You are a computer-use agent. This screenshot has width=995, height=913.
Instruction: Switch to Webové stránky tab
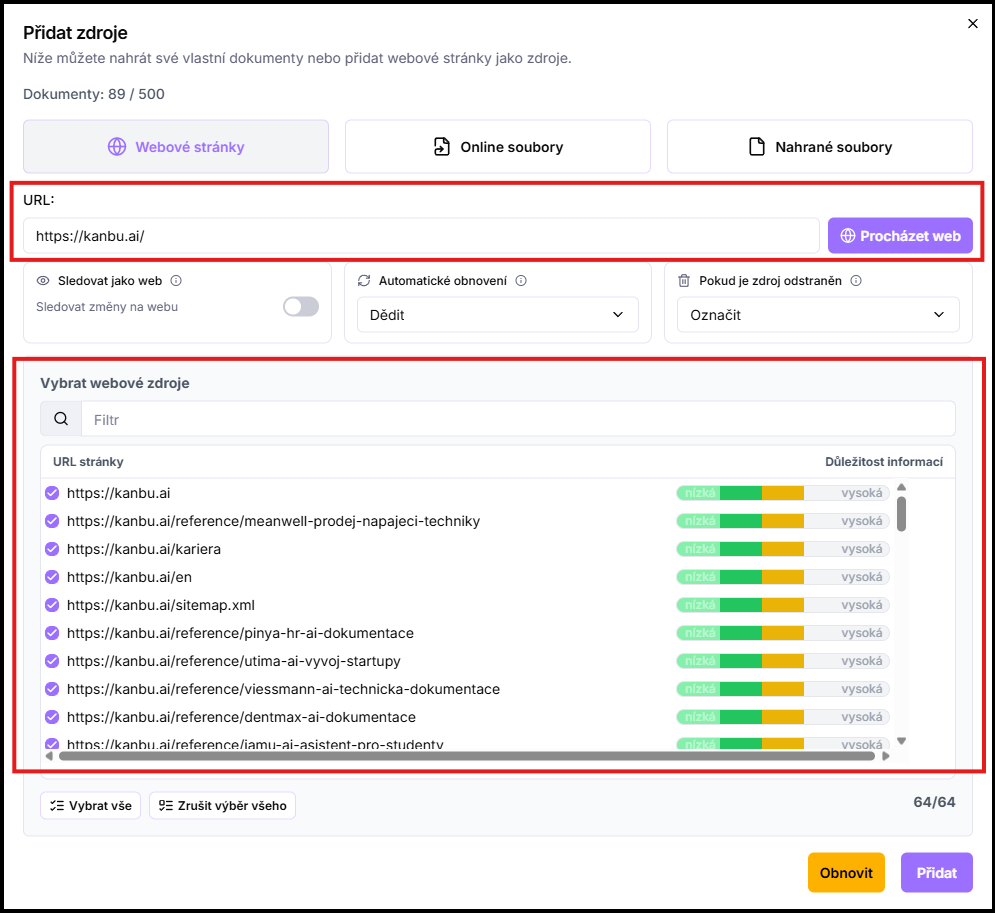point(176,147)
